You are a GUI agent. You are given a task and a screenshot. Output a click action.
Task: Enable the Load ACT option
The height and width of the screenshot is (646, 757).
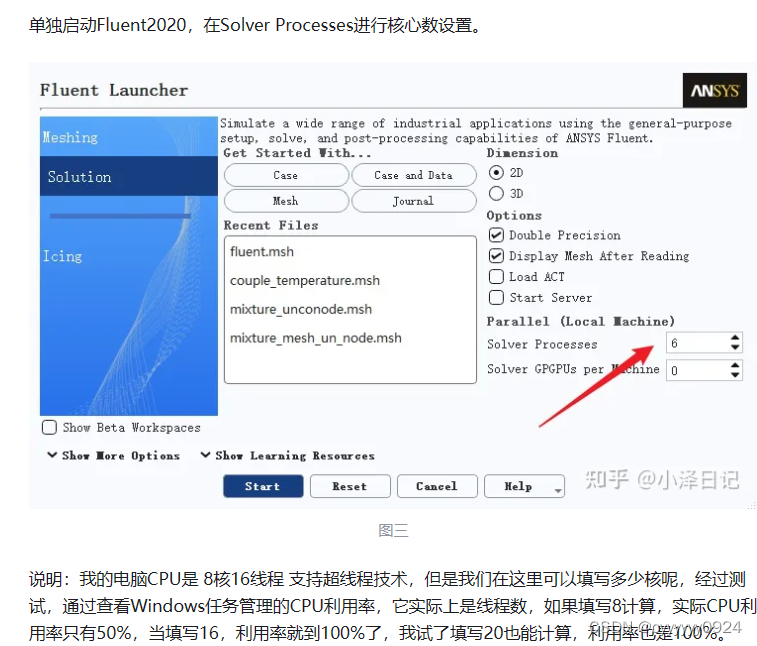coord(496,277)
